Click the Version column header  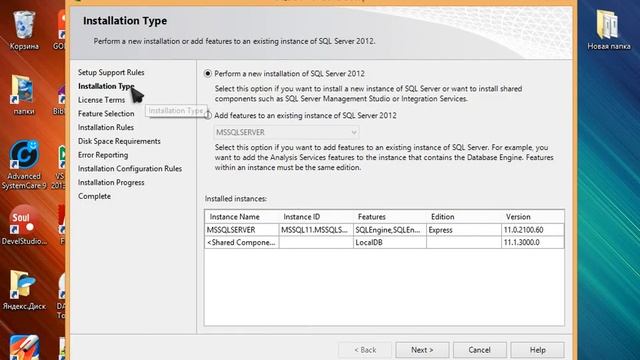(533, 217)
